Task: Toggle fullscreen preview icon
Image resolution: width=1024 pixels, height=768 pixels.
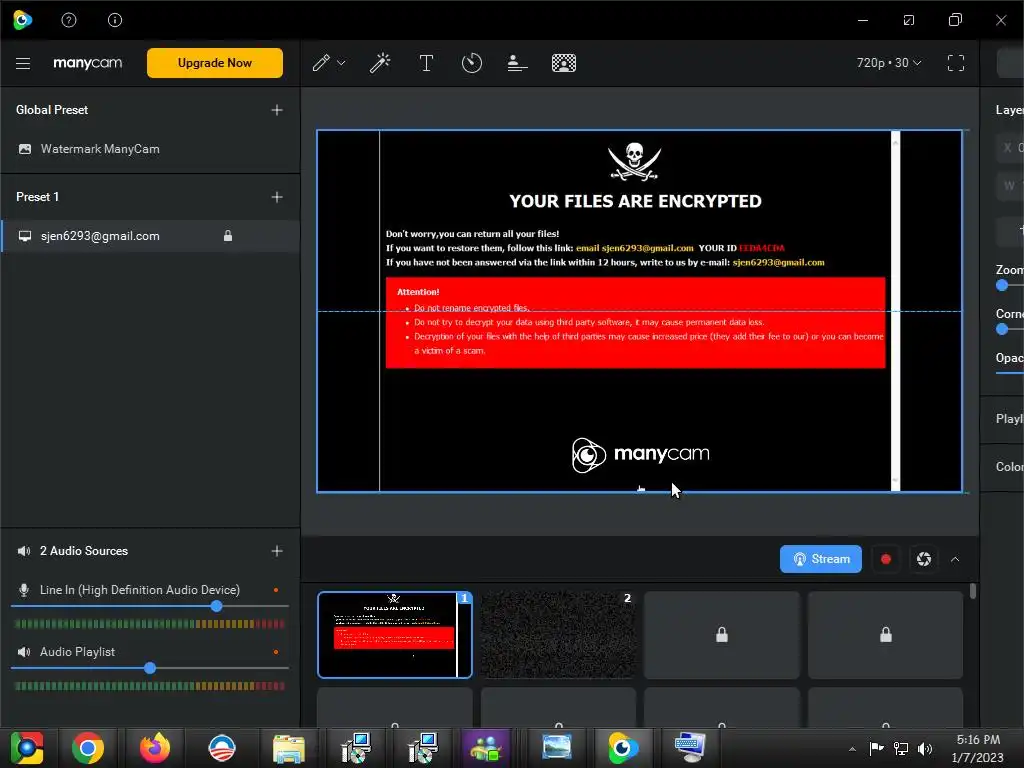Action: click(x=955, y=63)
